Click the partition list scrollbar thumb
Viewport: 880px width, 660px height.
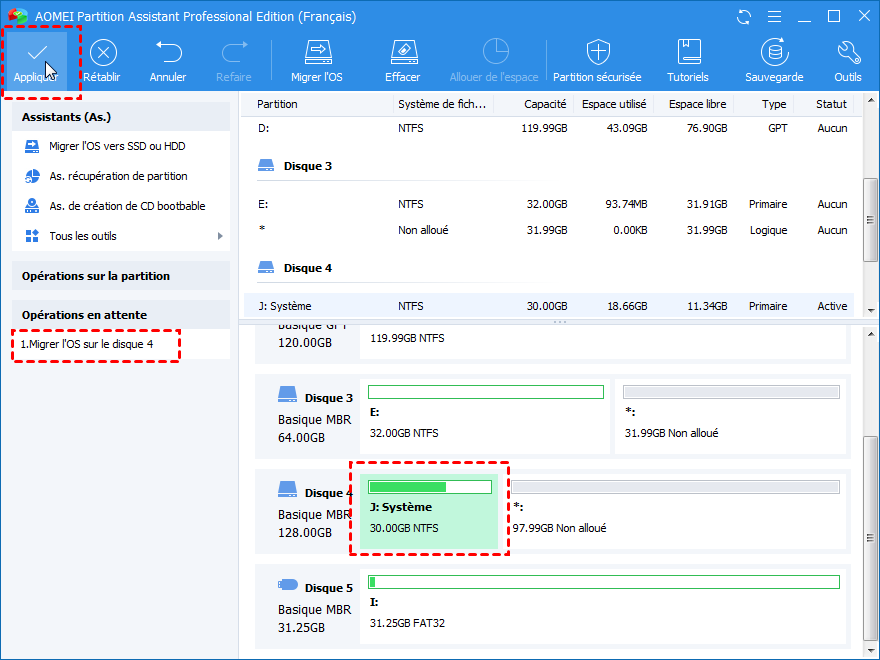point(870,219)
